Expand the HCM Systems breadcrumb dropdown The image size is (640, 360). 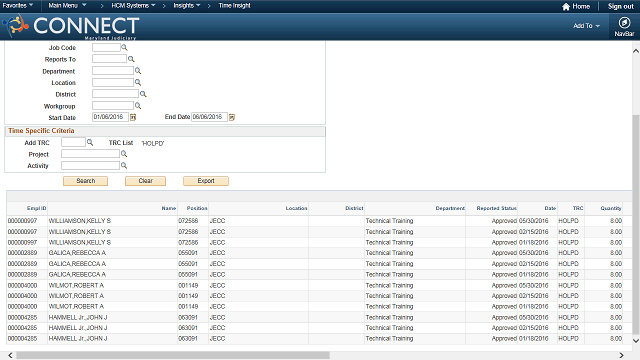(x=133, y=5)
